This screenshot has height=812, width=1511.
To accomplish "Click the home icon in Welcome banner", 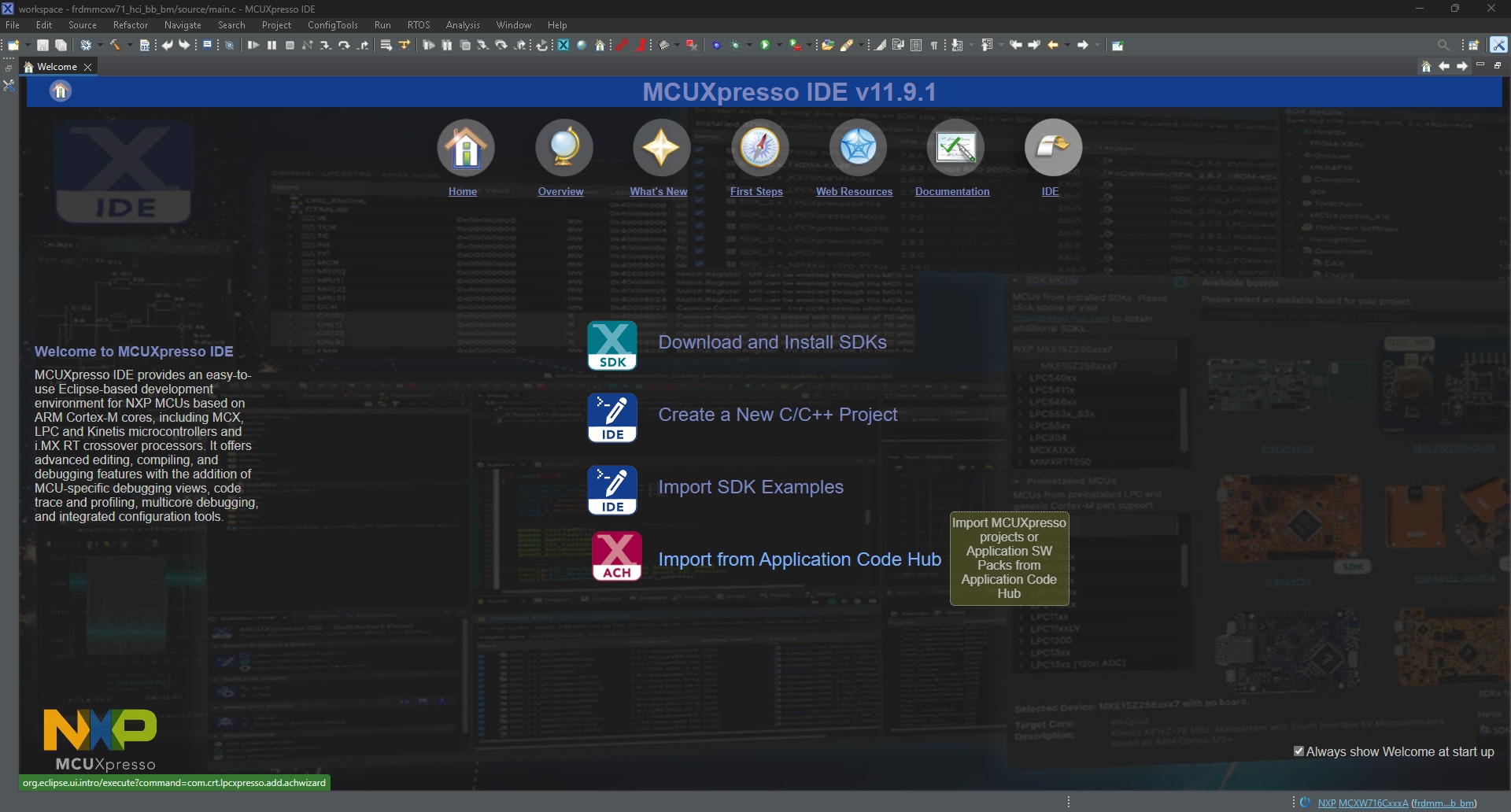I will pos(61,91).
